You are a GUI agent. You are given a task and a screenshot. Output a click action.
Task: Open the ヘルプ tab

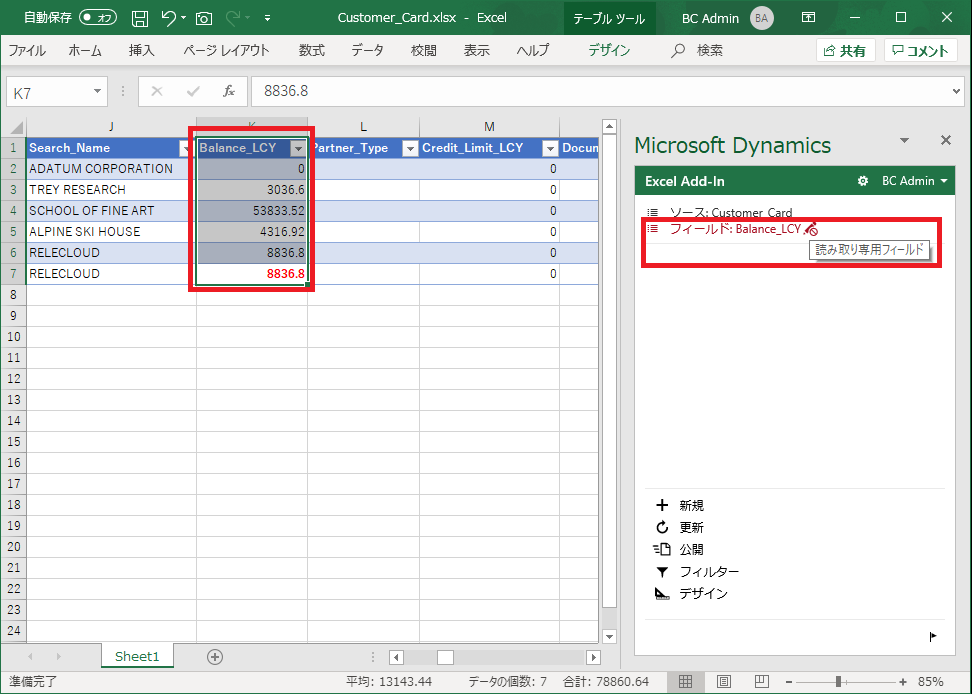click(533, 50)
